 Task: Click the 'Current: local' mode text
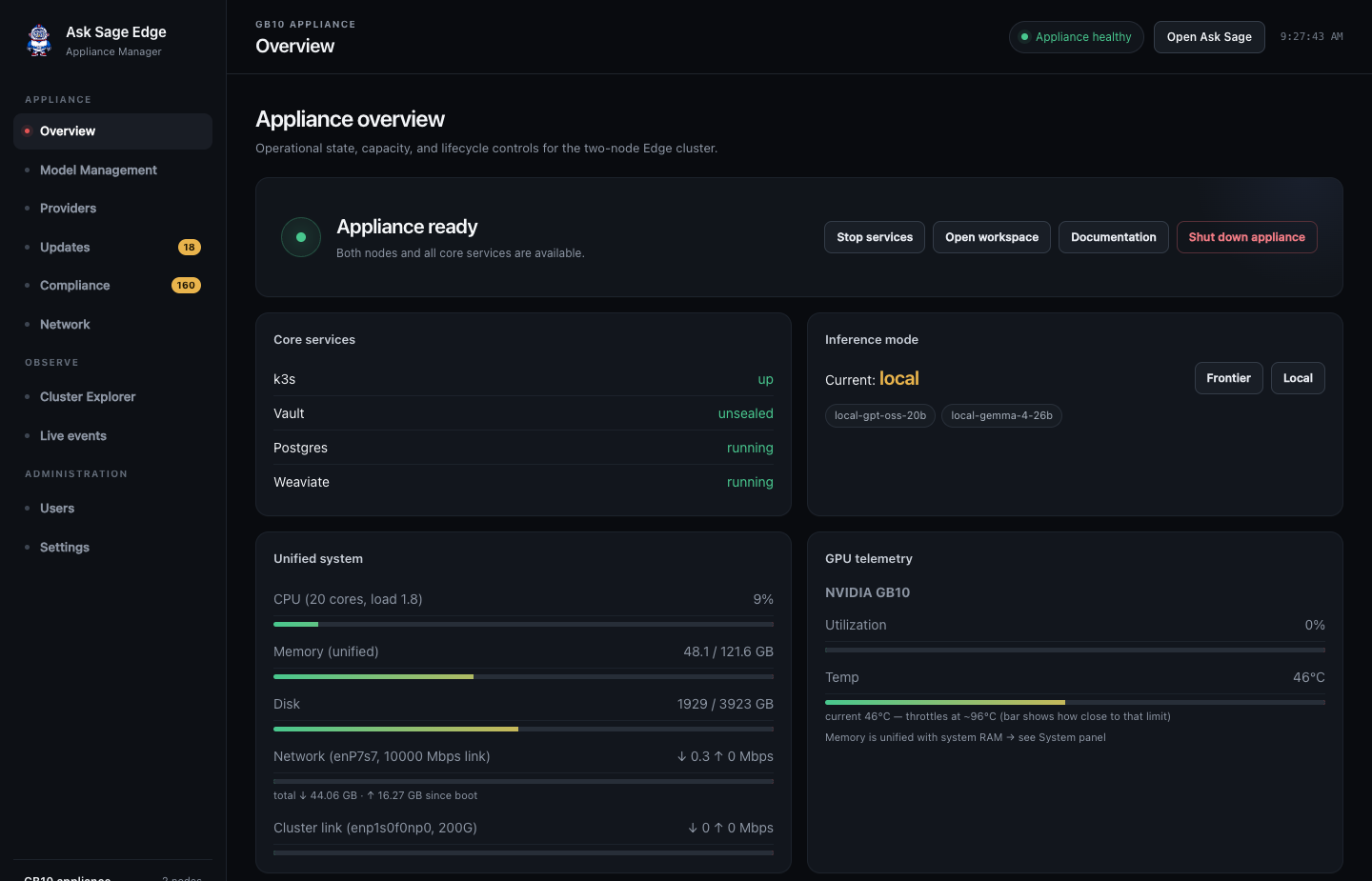(872, 378)
